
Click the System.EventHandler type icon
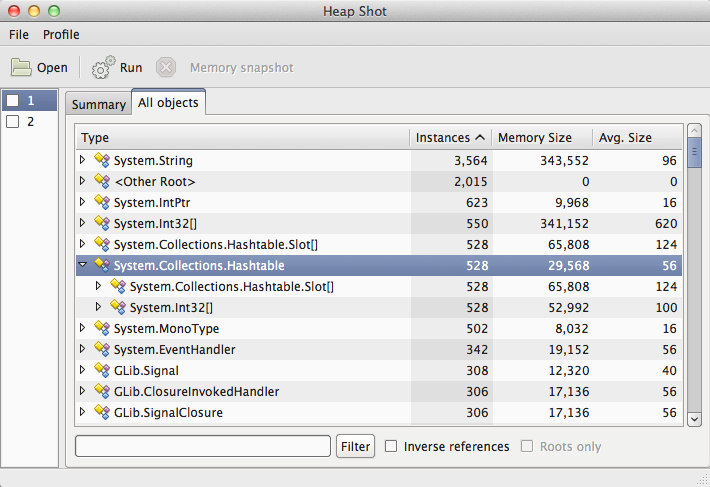coord(101,349)
